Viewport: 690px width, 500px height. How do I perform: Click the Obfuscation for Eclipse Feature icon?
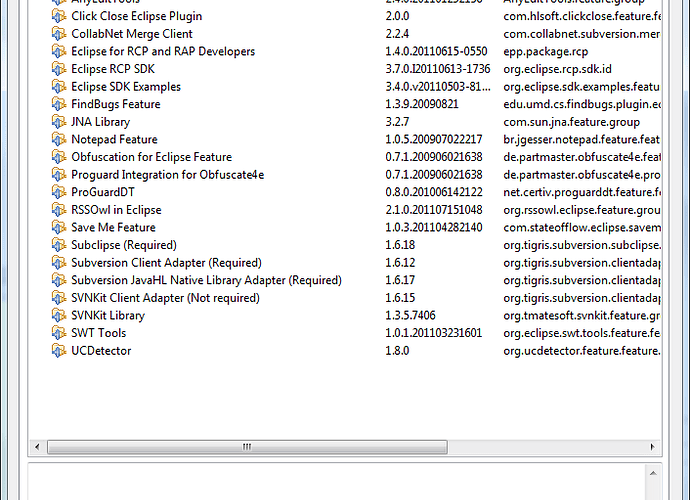59,157
